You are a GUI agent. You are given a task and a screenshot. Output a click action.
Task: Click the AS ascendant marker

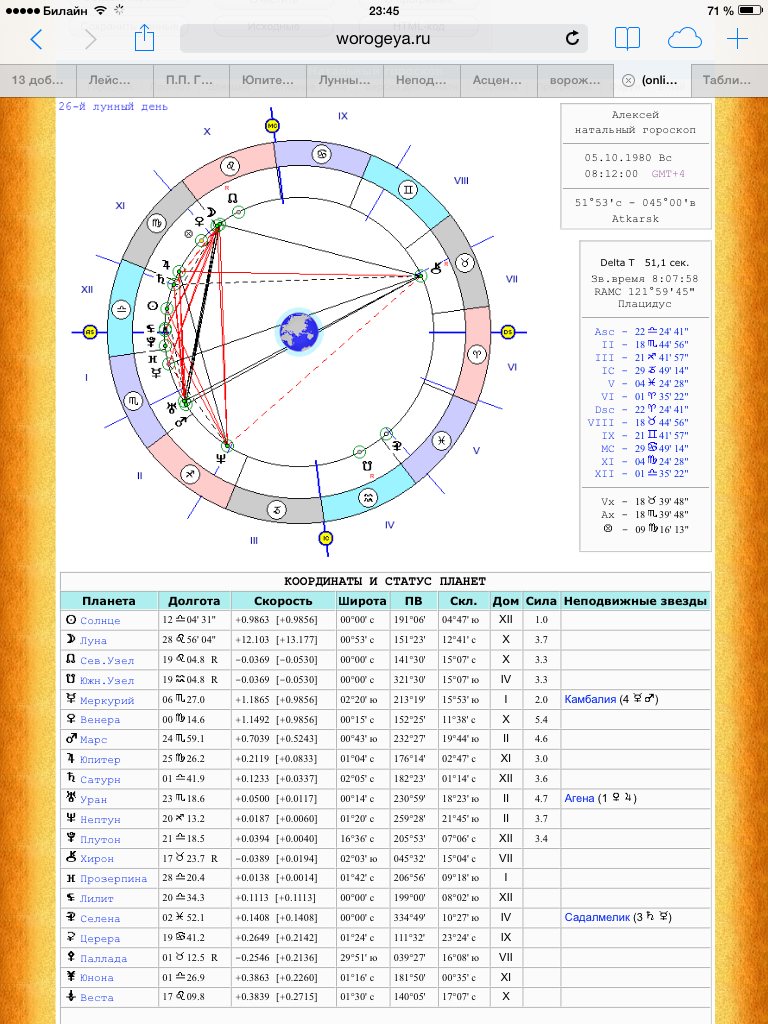[x=91, y=332]
